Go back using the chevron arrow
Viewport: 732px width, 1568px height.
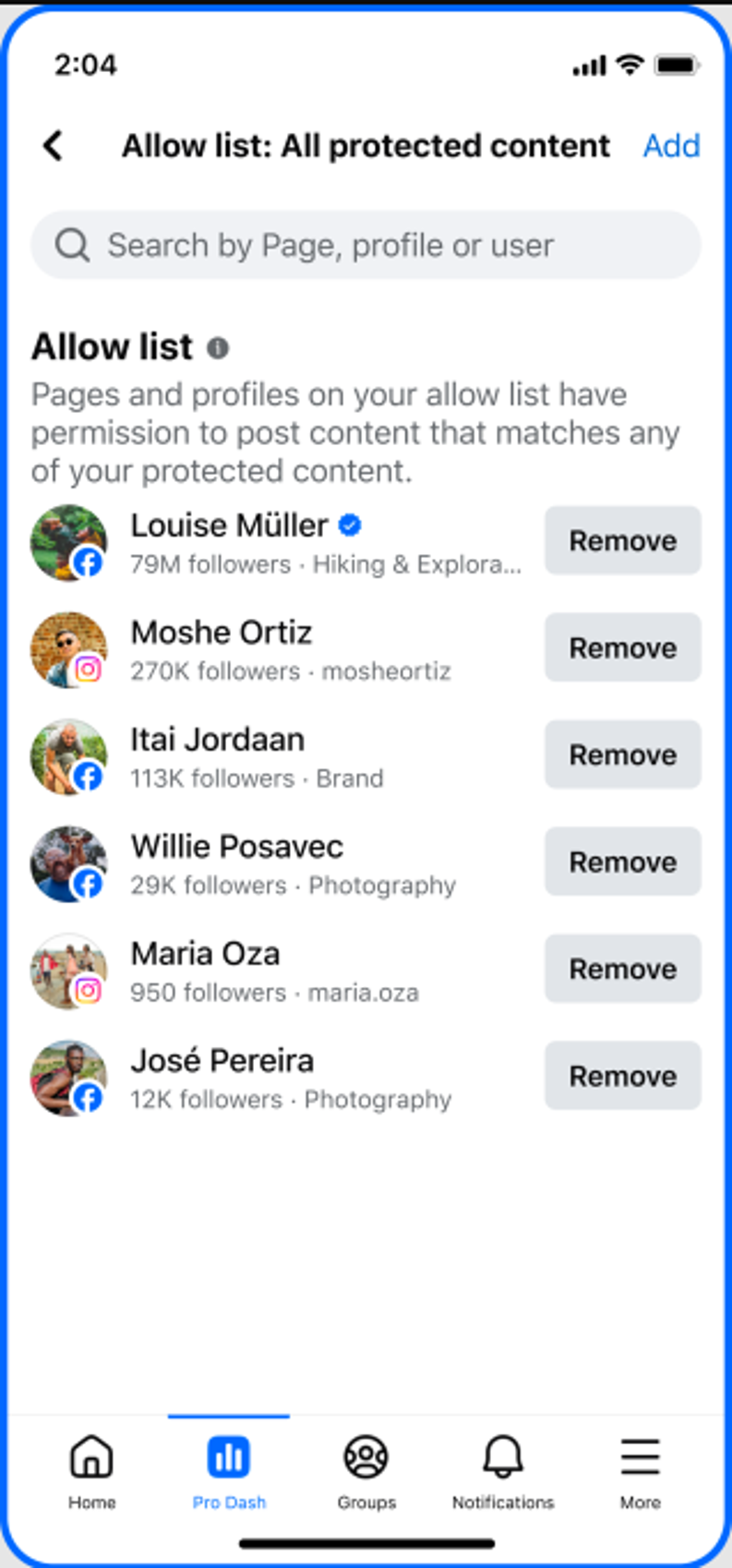point(53,145)
